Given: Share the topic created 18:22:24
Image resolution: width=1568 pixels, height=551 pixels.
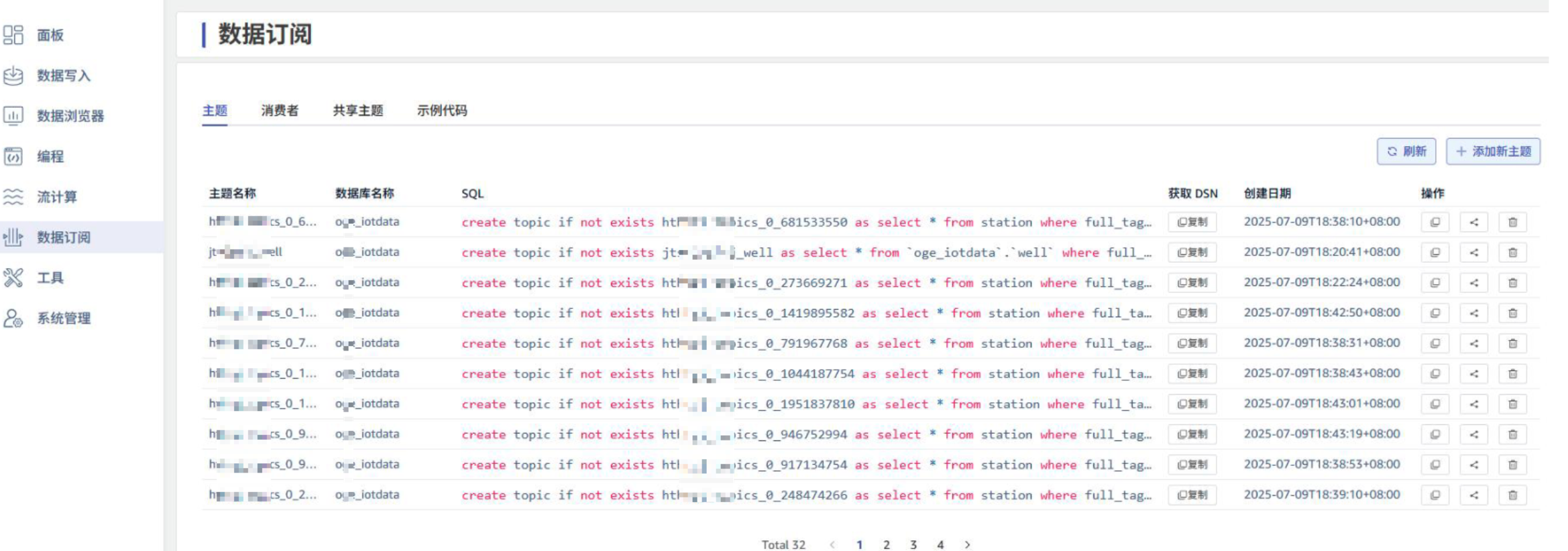Looking at the screenshot, I should tap(1474, 283).
